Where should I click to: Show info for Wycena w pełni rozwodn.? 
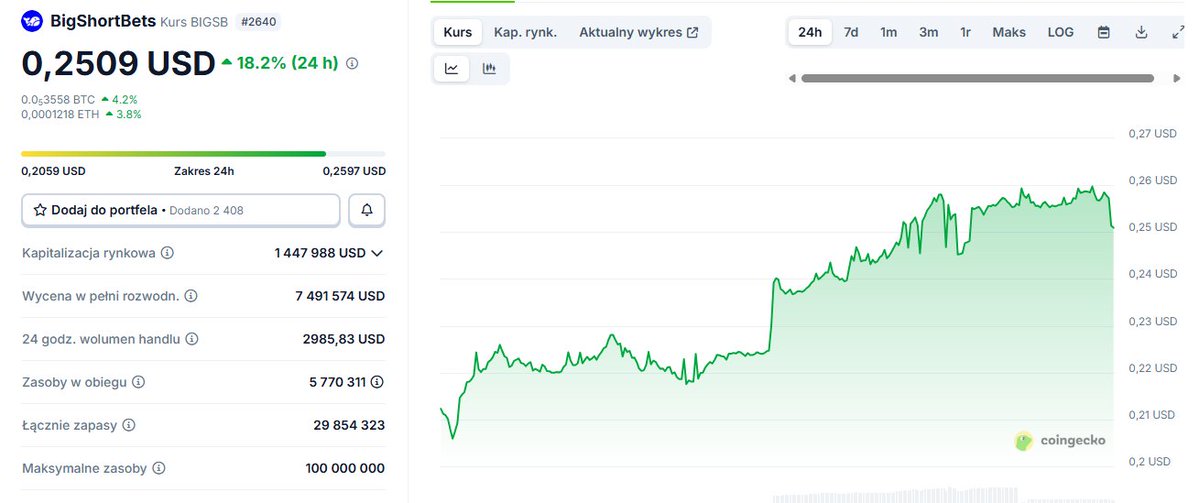191,296
